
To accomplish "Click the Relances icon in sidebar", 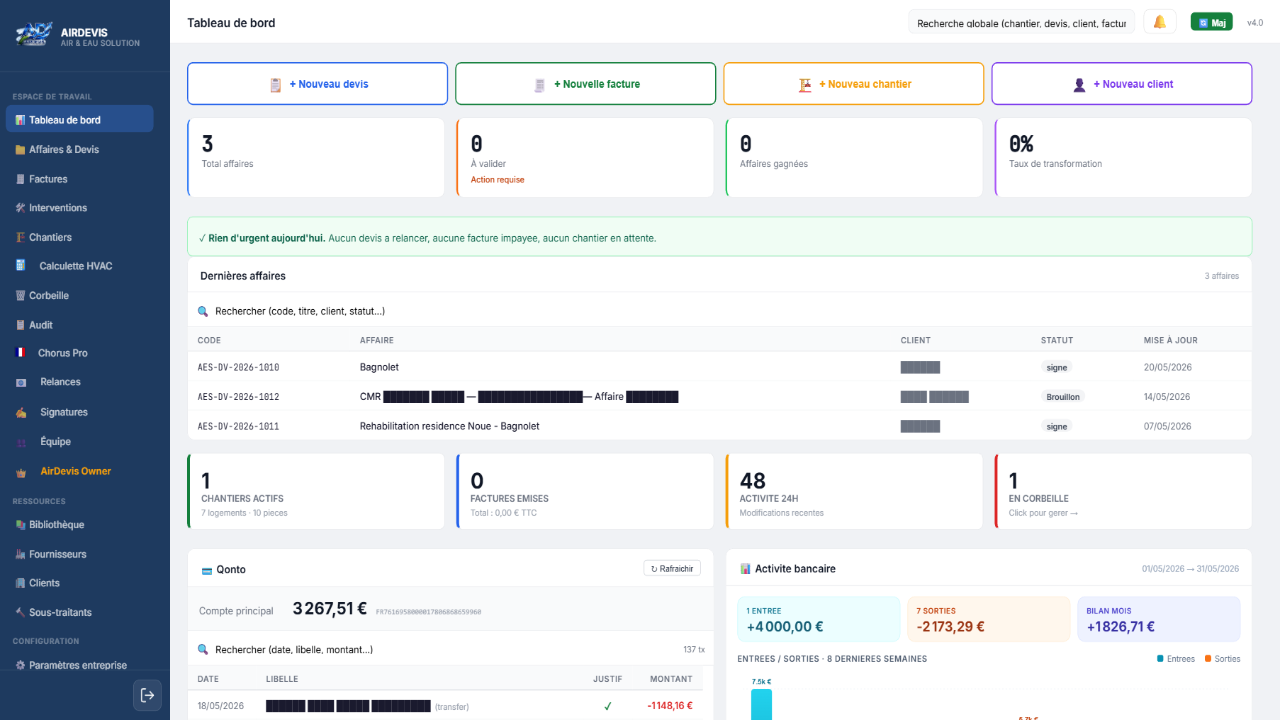I will (x=20, y=382).
